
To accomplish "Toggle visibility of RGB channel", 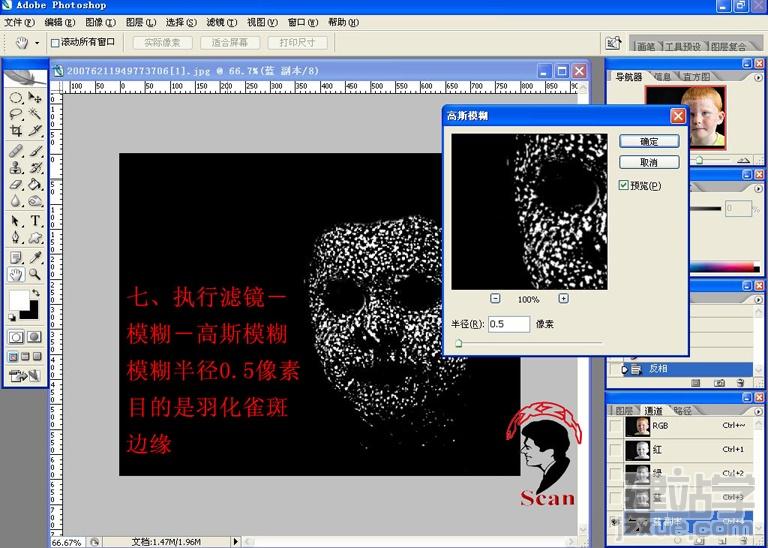I will point(615,426).
